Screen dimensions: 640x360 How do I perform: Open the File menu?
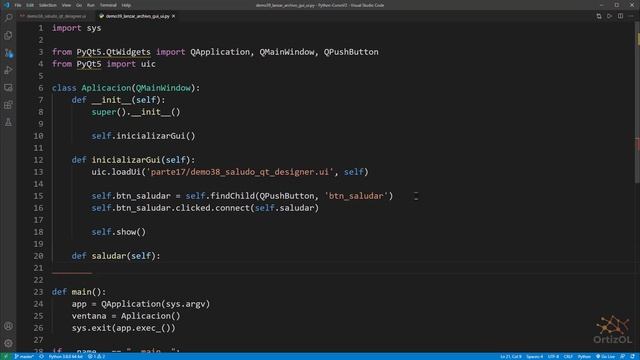coord(18,5)
